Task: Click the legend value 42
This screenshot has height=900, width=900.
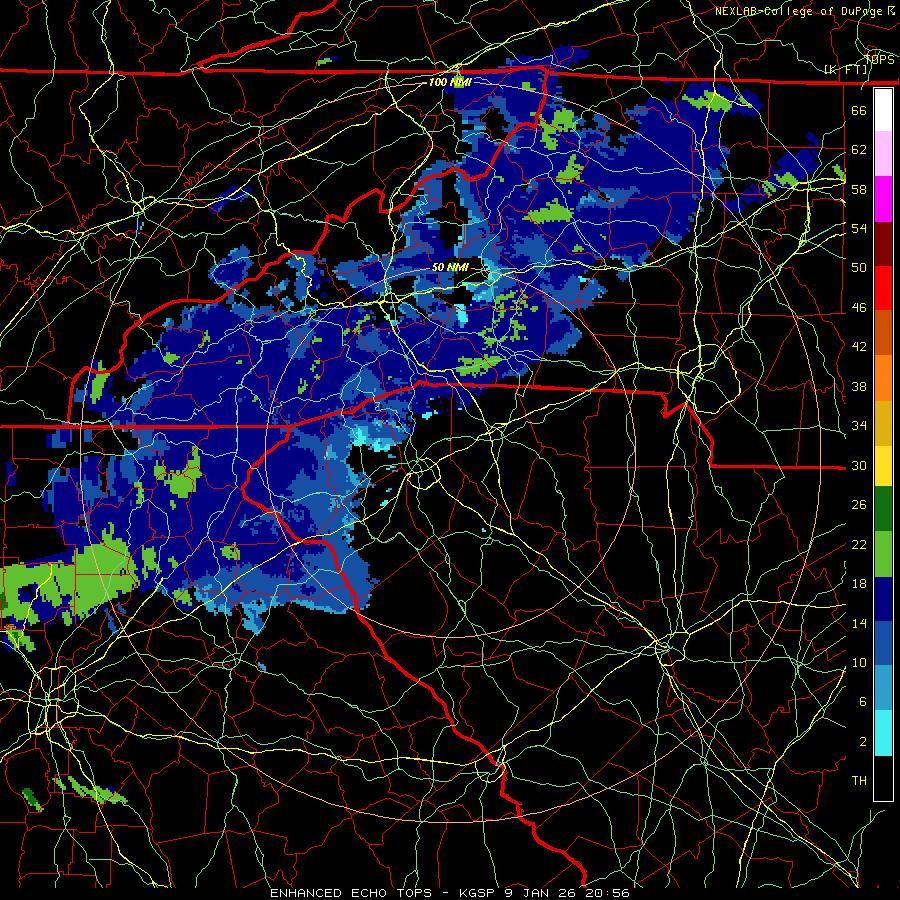Action: 859,347
